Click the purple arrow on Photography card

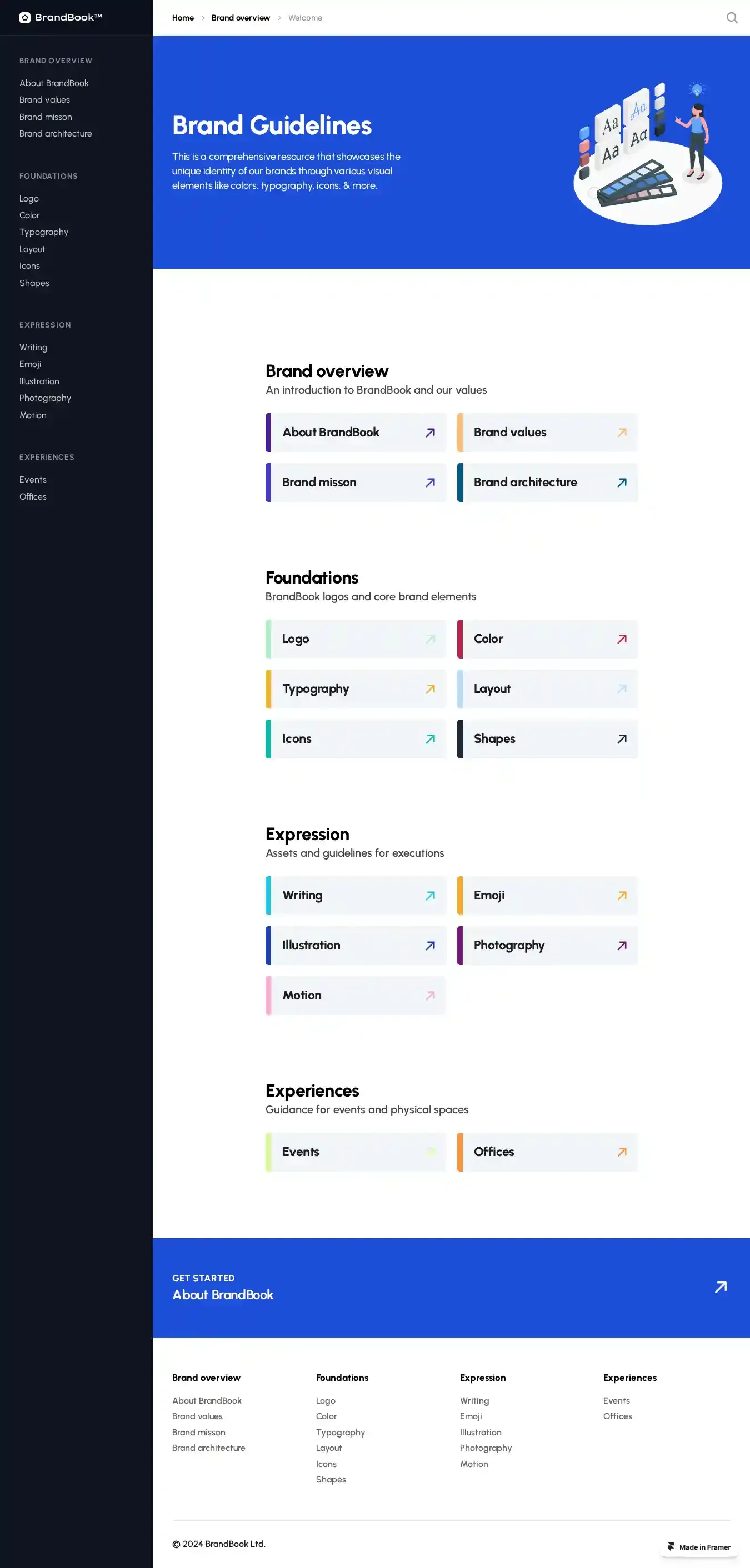(x=622, y=946)
